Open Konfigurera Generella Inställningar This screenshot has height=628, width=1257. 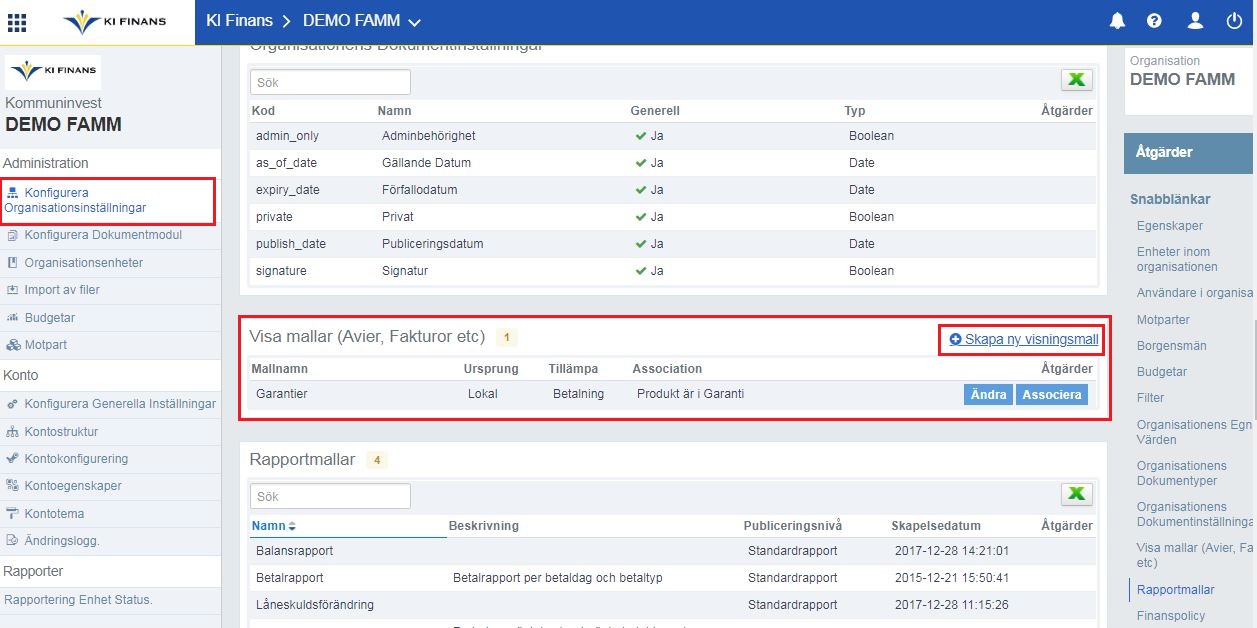tap(120, 404)
